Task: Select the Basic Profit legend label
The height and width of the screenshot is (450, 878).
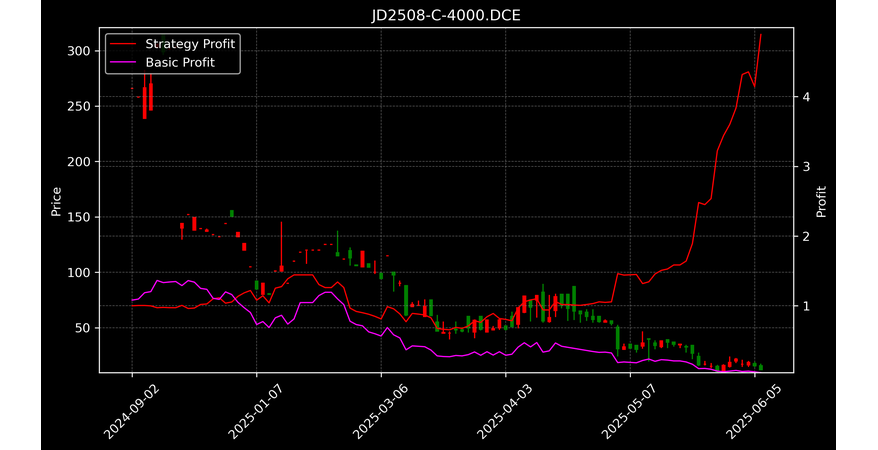Action: [180, 62]
